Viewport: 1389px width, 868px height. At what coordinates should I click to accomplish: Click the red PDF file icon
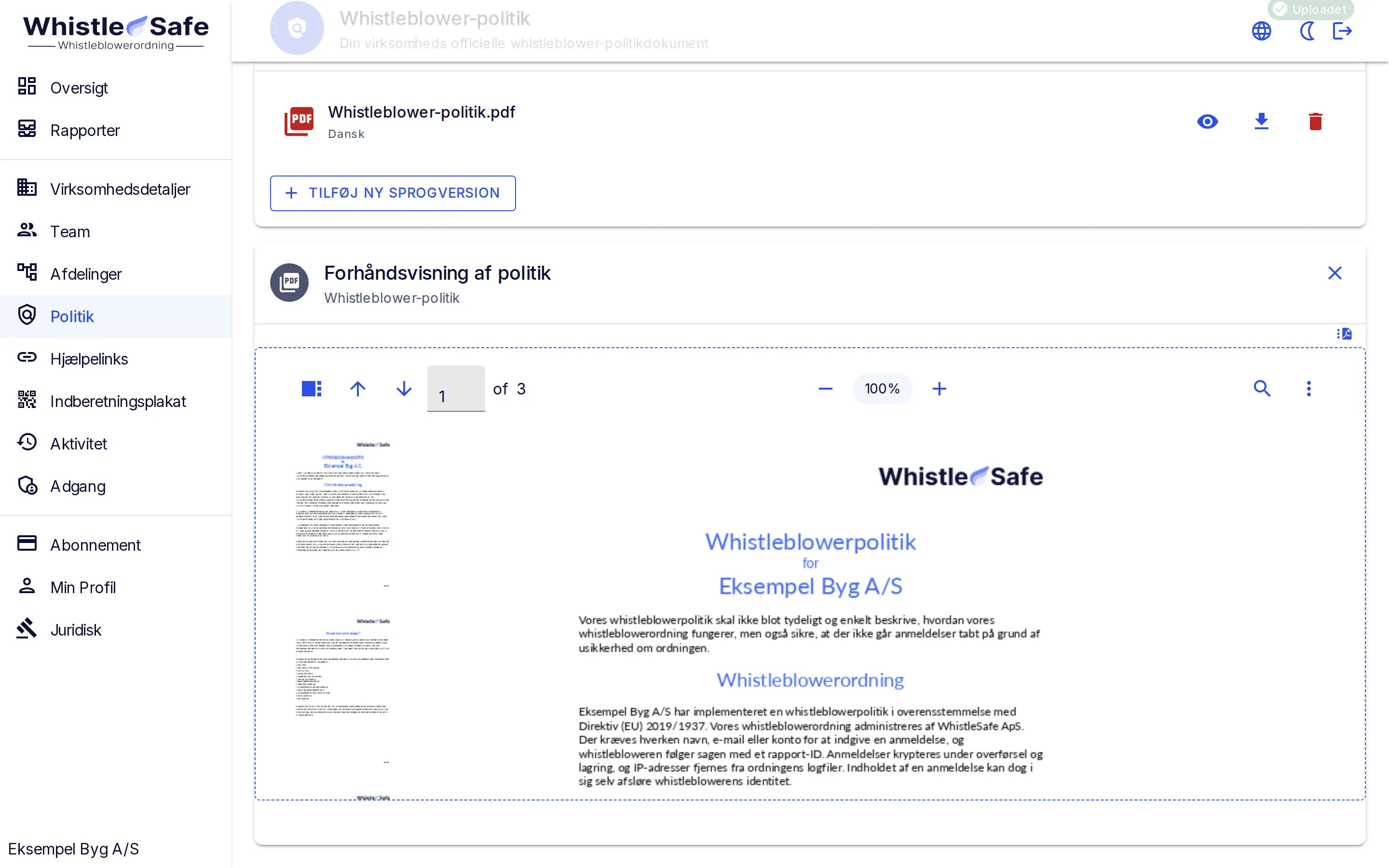click(299, 121)
